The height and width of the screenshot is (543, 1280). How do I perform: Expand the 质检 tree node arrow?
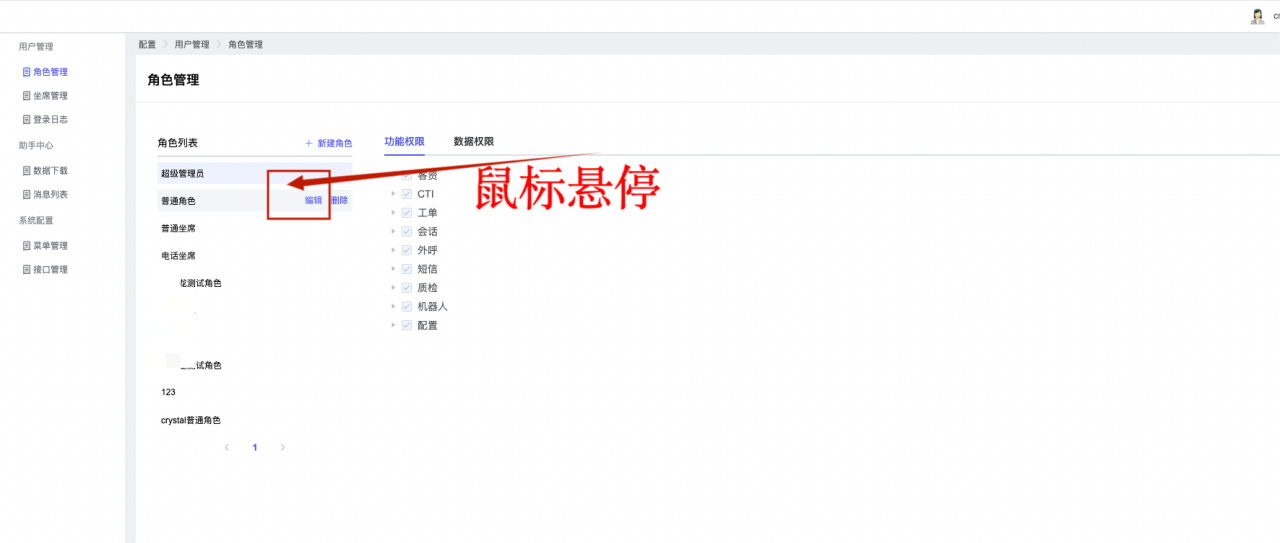click(393, 288)
